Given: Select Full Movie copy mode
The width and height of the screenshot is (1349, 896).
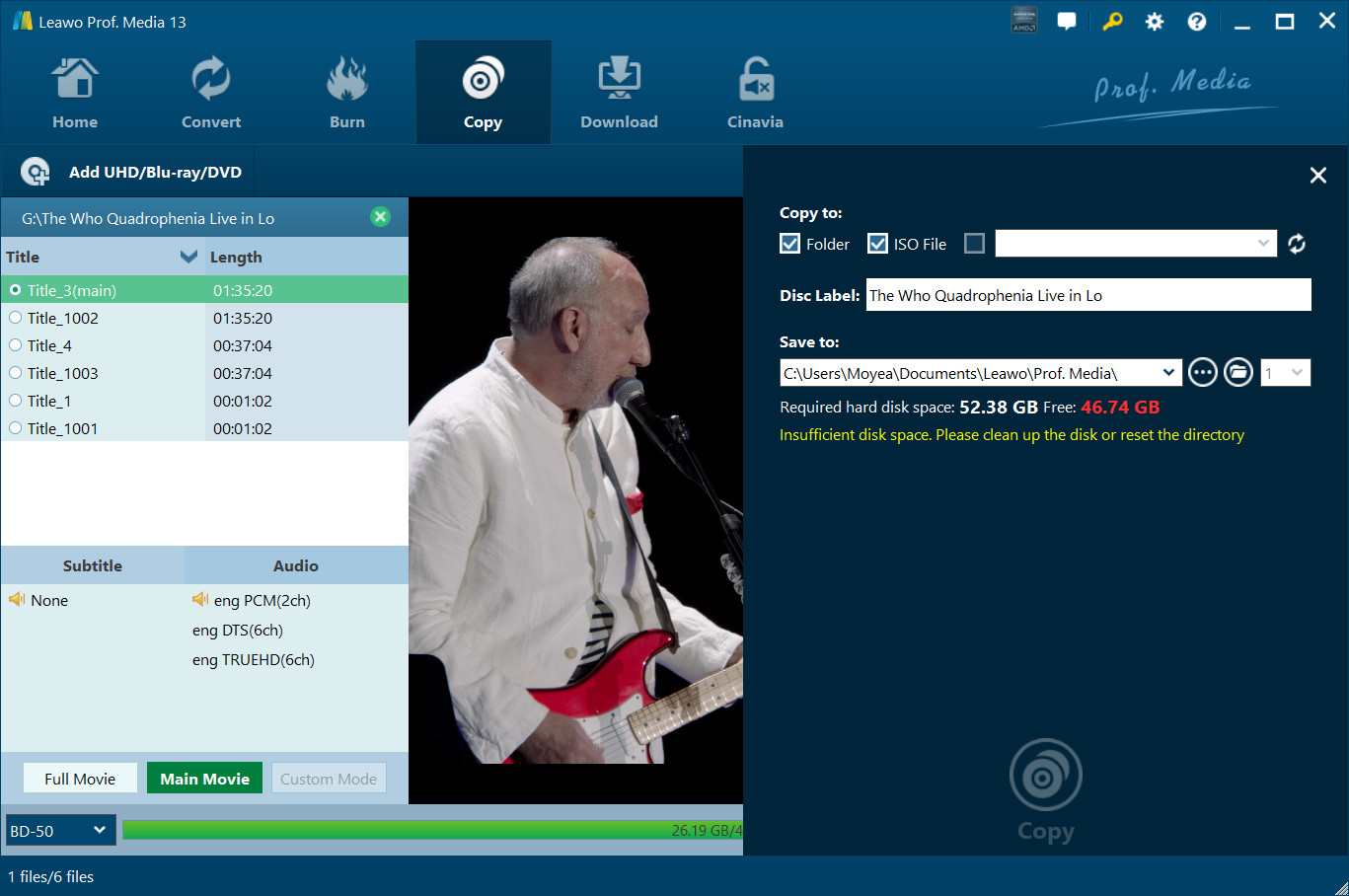Looking at the screenshot, I should pos(80,779).
